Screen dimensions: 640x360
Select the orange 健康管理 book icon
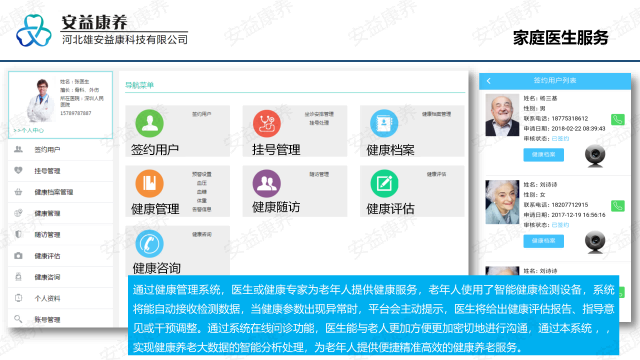pos(149,183)
